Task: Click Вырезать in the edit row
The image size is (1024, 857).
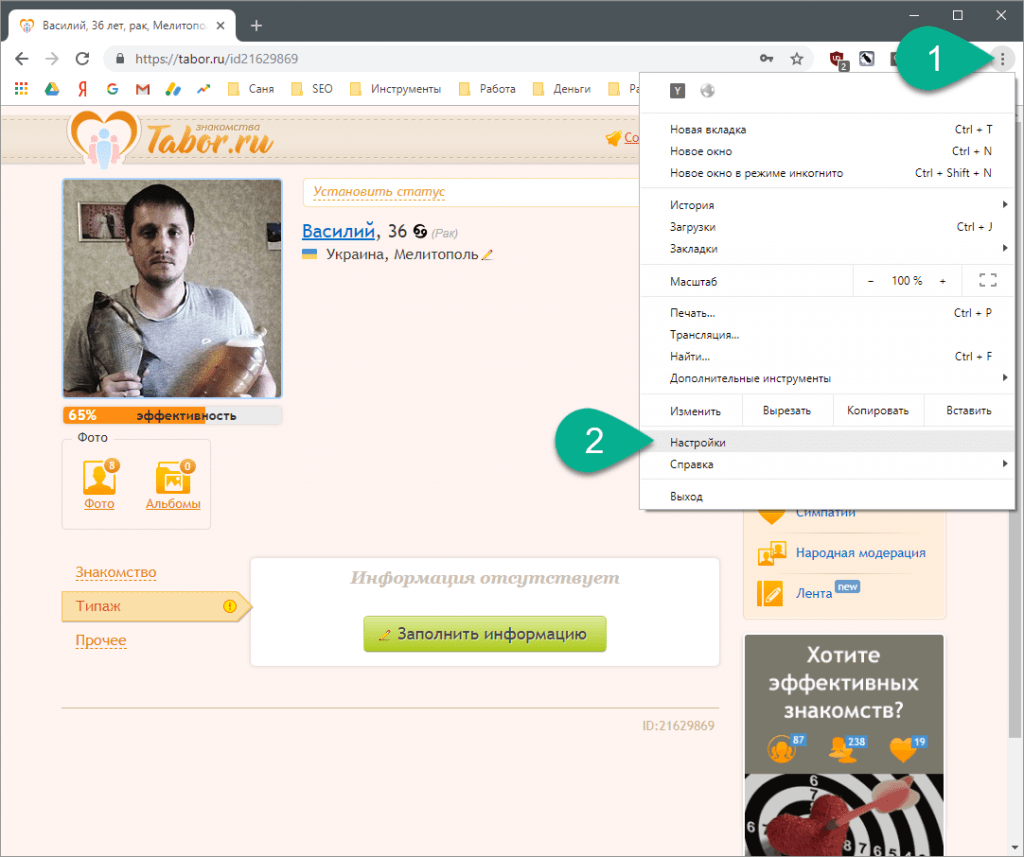Action: [787, 411]
